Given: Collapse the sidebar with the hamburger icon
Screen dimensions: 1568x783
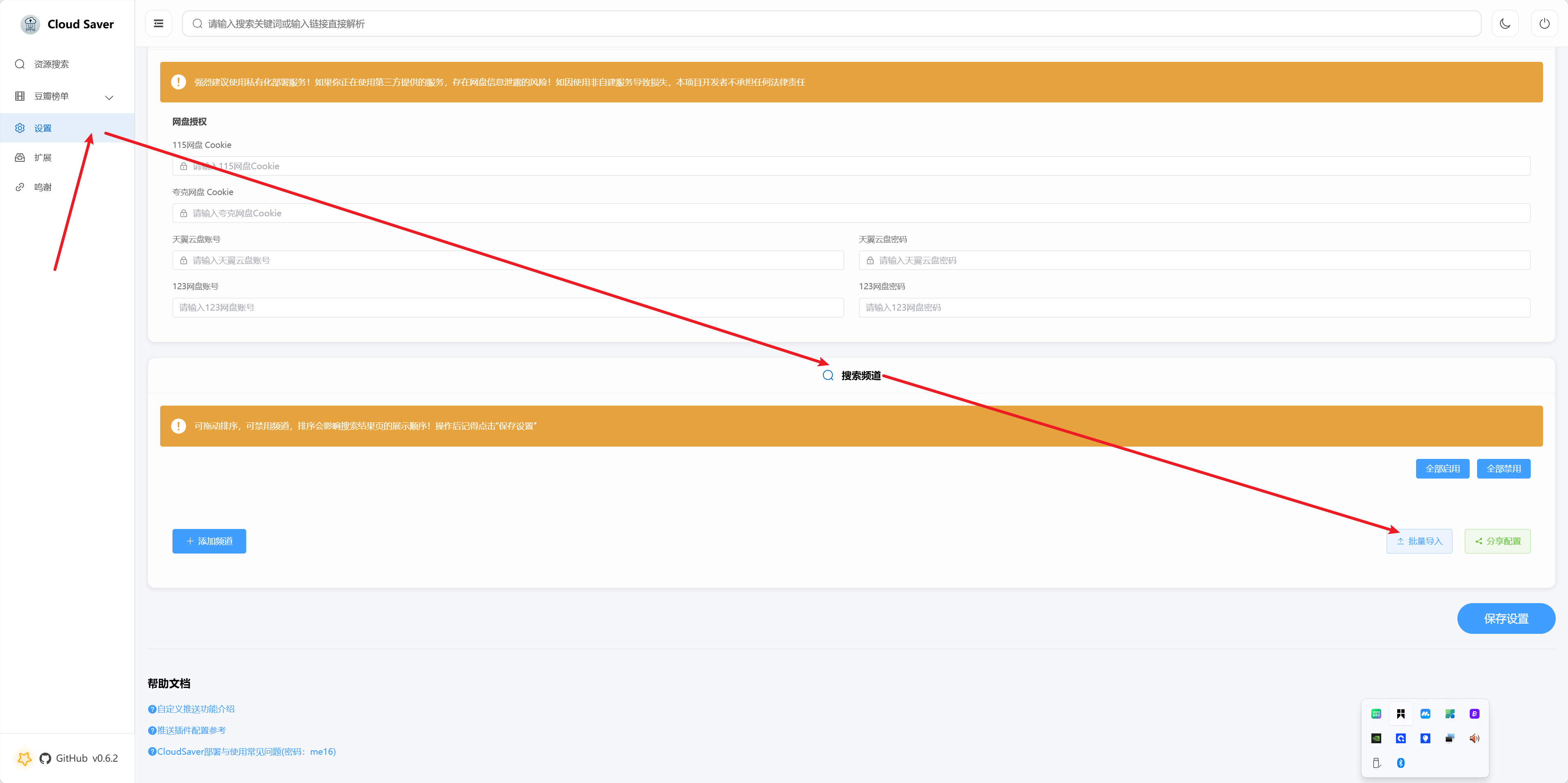Looking at the screenshot, I should (158, 24).
